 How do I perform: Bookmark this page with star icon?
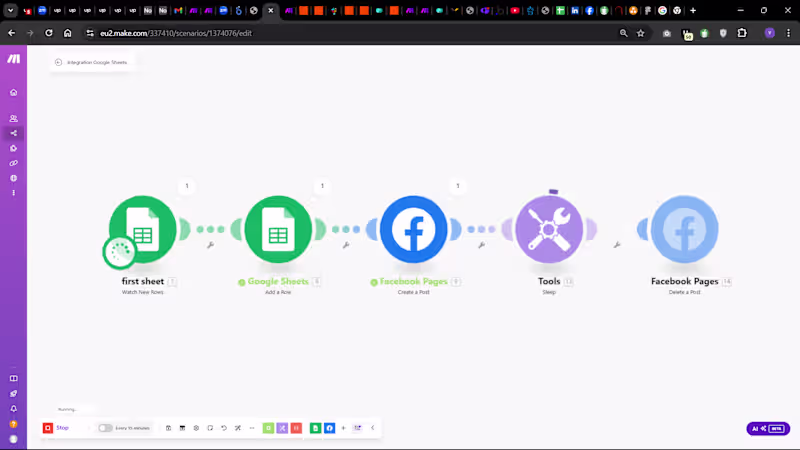point(641,33)
